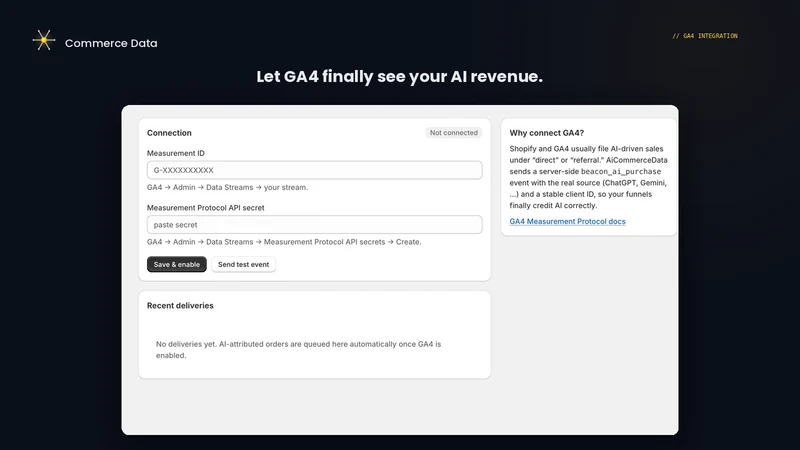
Task: Click the Save & enable button
Action: [177, 264]
